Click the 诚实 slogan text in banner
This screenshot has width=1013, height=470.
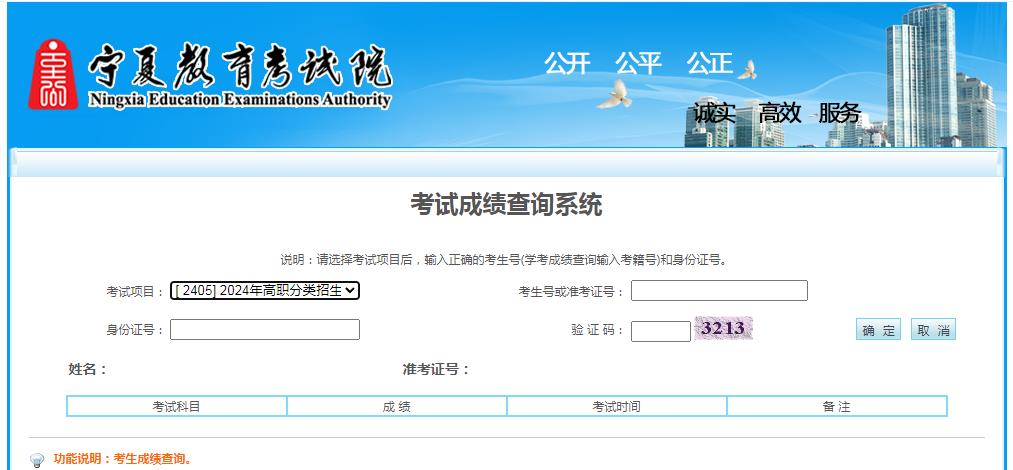[715, 113]
